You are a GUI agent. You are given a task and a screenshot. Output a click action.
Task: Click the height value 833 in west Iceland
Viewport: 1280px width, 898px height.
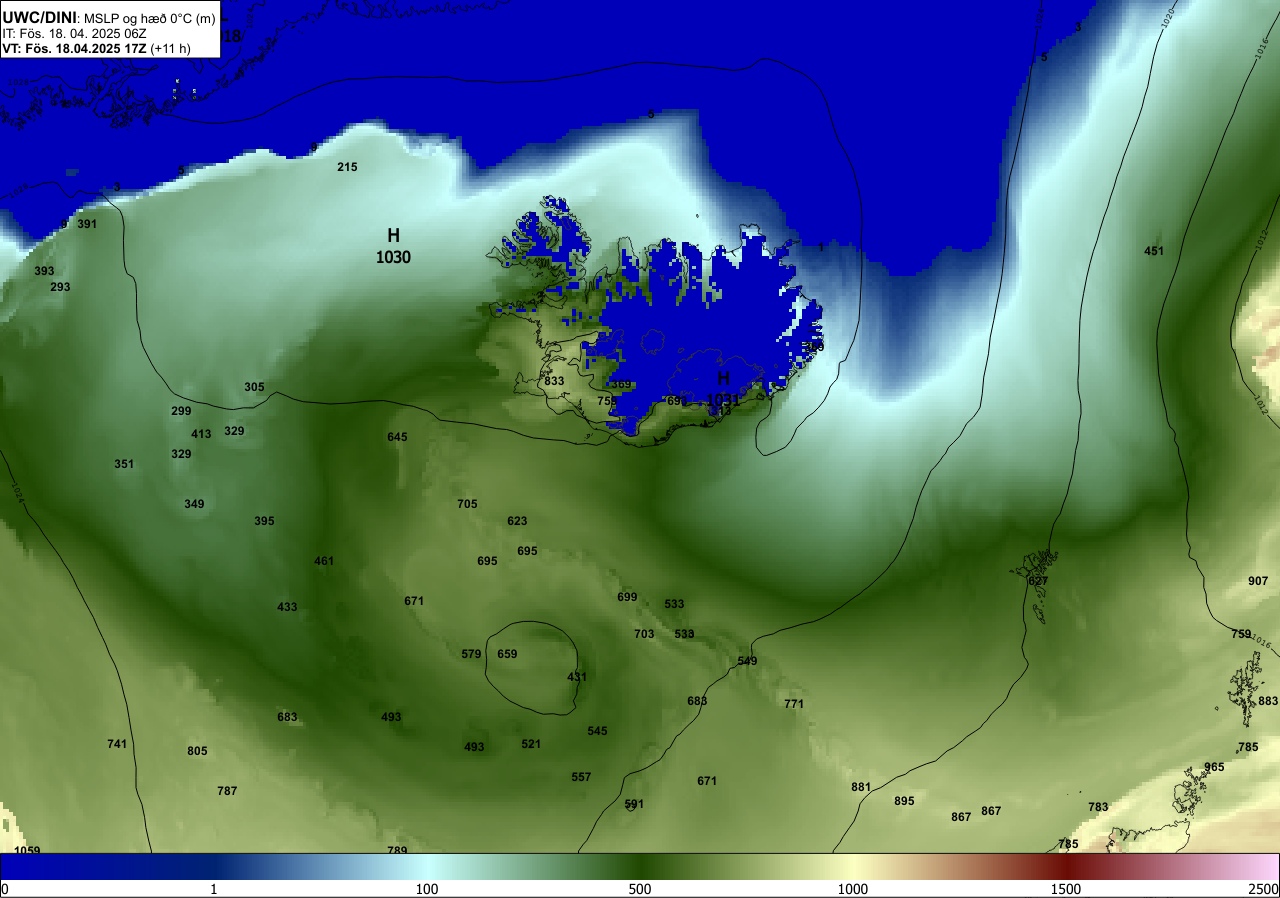click(554, 381)
